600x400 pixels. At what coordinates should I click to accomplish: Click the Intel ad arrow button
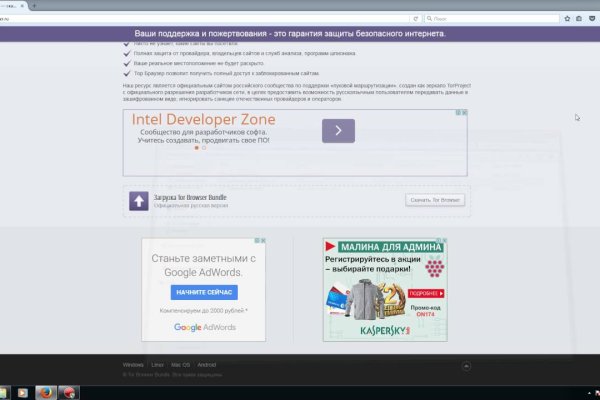(338, 130)
